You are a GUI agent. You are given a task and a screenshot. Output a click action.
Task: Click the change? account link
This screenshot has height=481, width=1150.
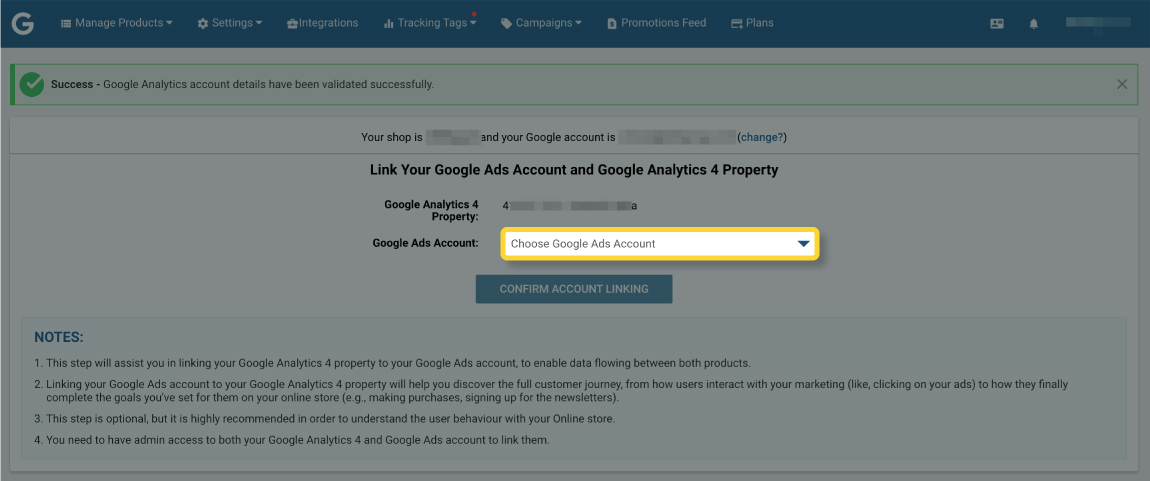(762, 137)
